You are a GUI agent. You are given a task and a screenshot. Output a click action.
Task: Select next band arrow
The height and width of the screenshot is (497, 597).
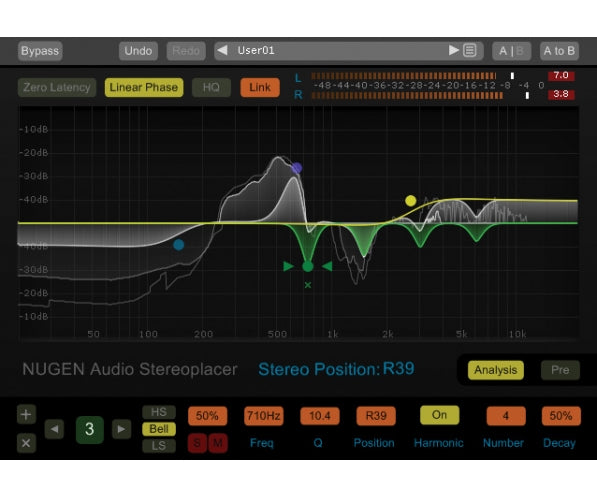[x=121, y=429]
